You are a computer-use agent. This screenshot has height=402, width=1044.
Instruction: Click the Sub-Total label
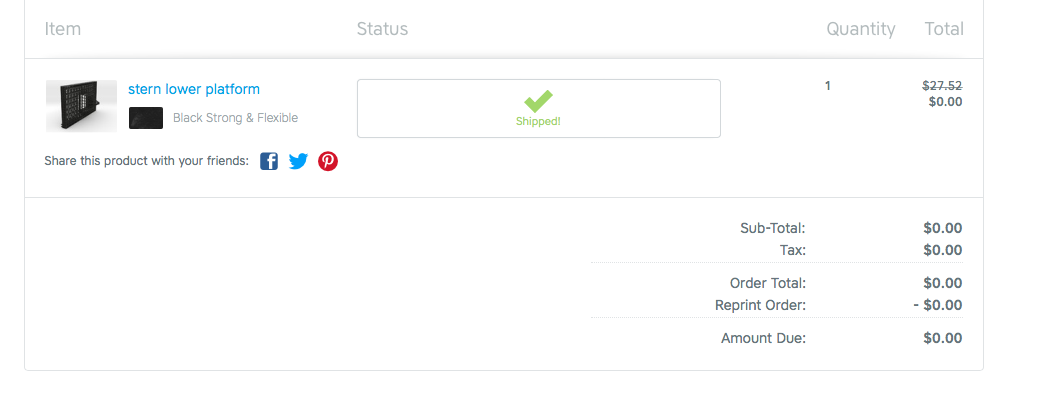tap(772, 228)
